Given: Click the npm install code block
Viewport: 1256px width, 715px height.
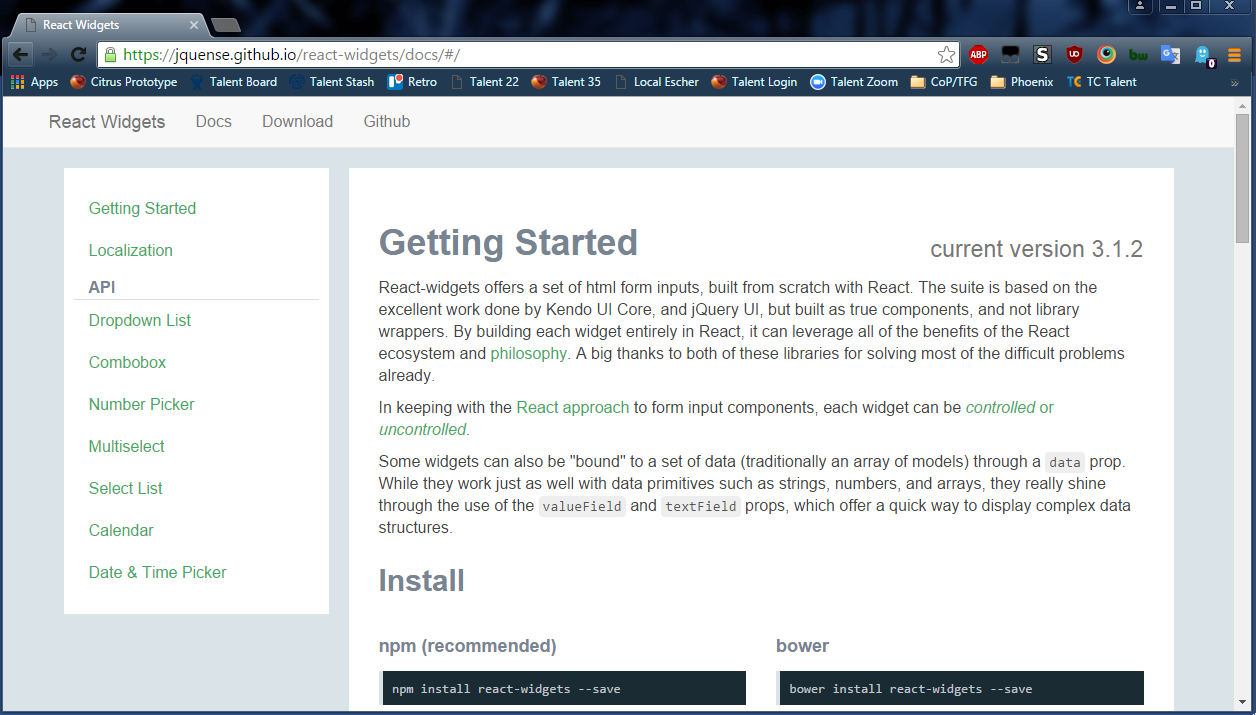Looking at the screenshot, I should click(x=564, y=688).
